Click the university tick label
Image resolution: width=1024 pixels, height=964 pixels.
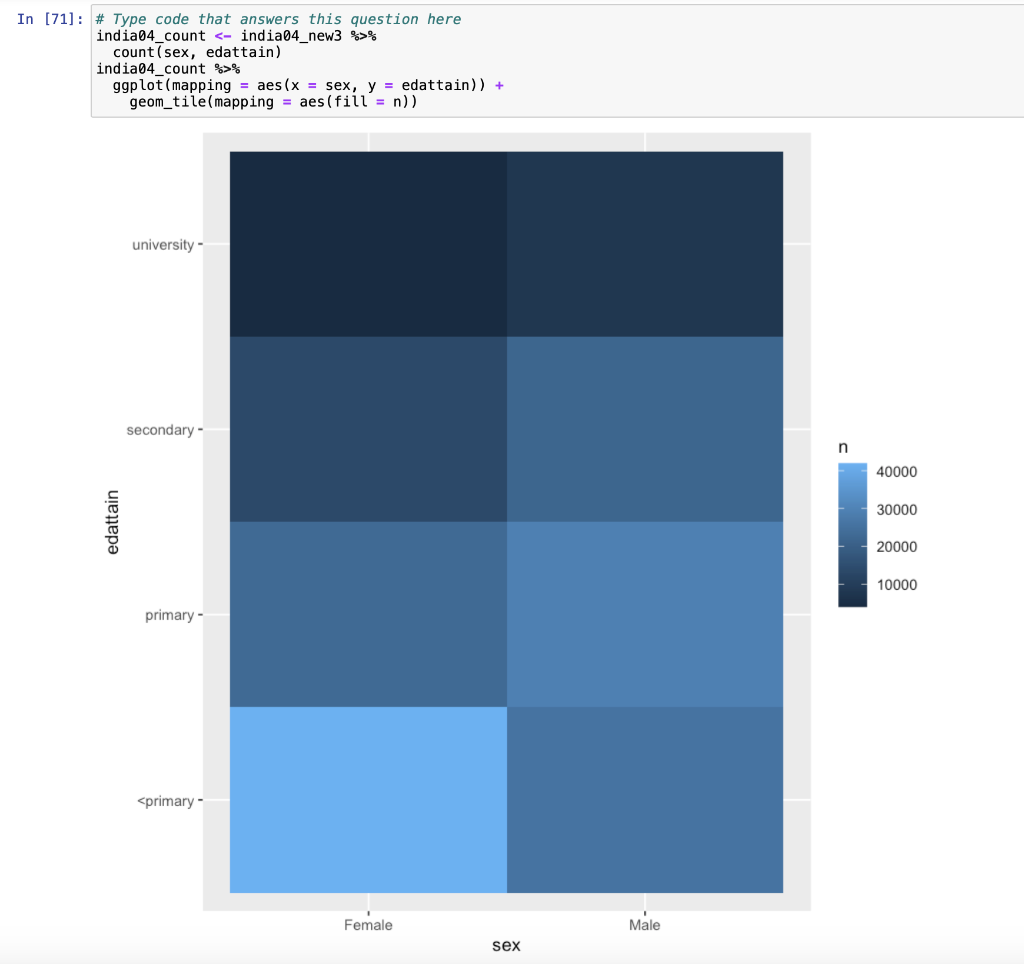(x=162, y=244)
